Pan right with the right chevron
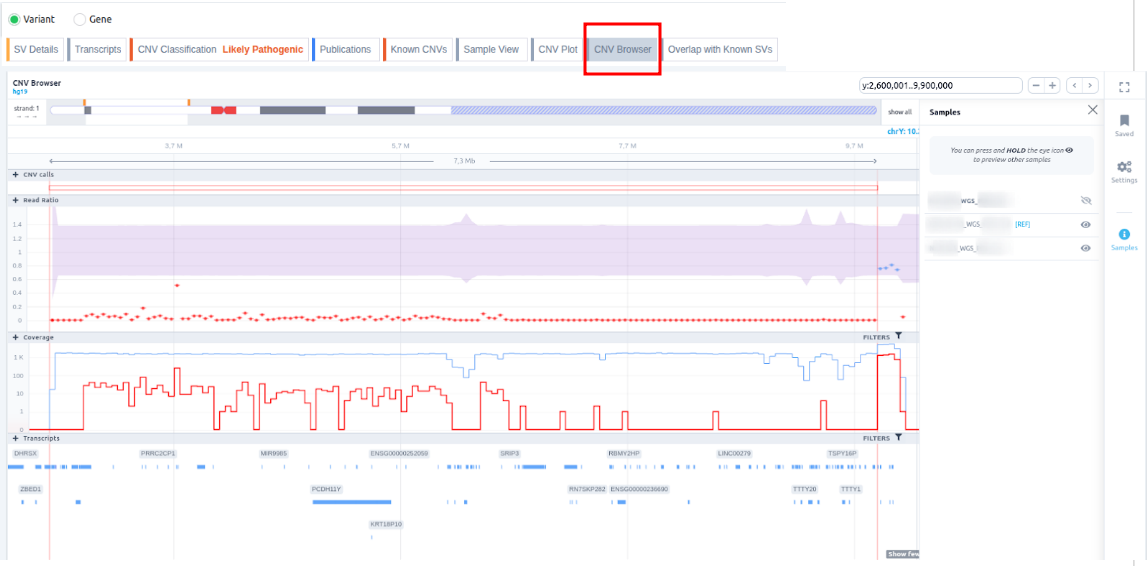 pos(1090,86)
